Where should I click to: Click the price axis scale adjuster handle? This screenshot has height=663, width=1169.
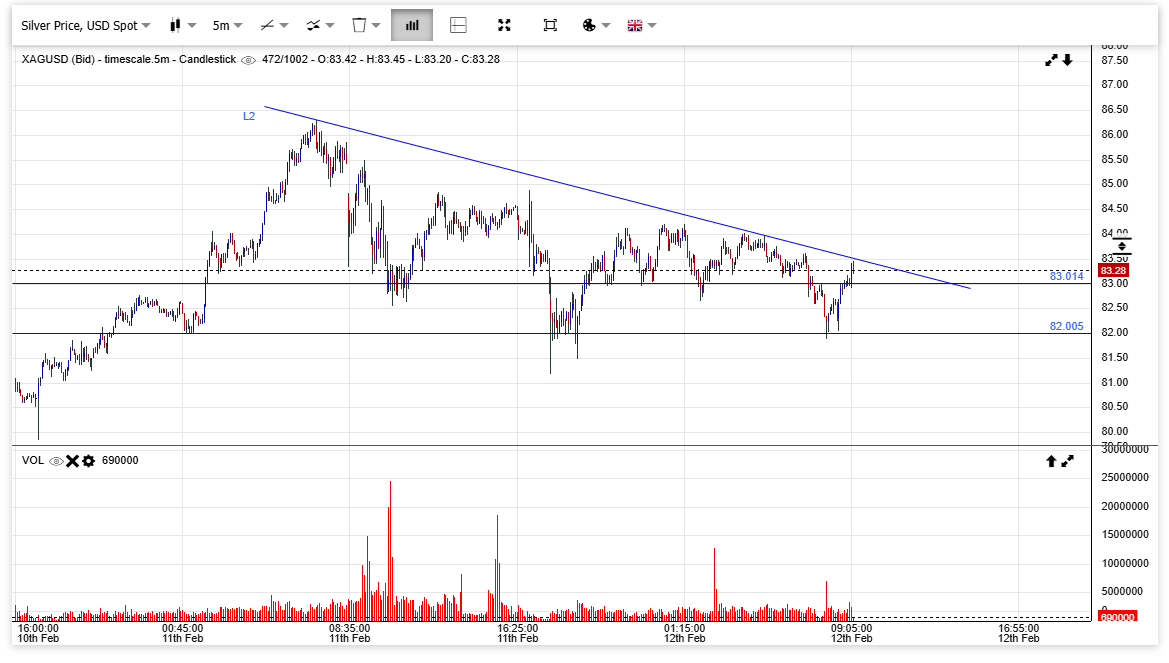coord(1121,245)
